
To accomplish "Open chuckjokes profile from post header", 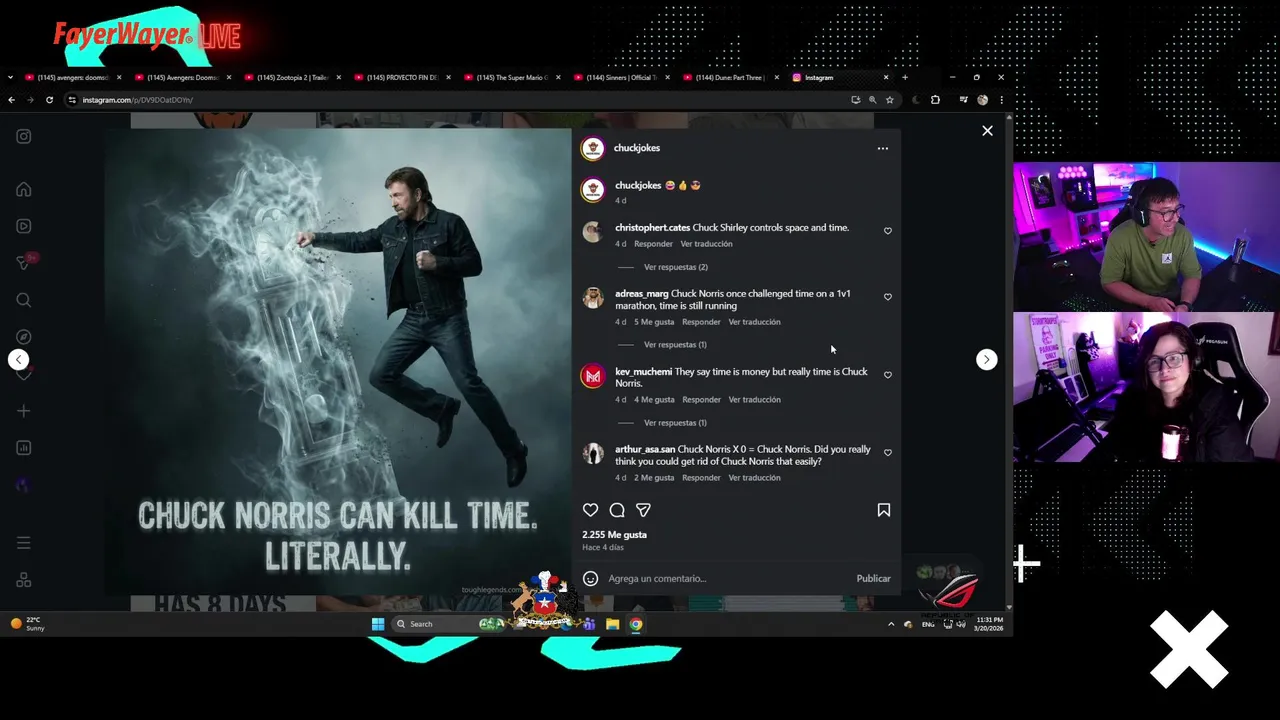I will pos(637,148).
